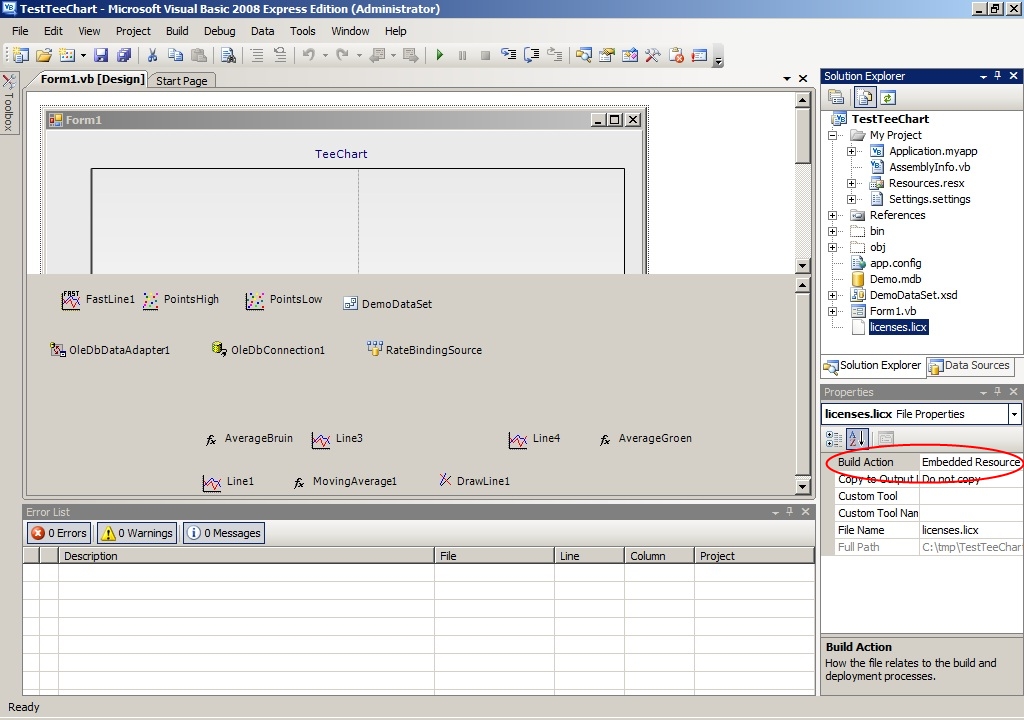The width and height of the screenshot is (1024, 720).
Task: Click the Undo arrow icon
Action: [309, 56]
